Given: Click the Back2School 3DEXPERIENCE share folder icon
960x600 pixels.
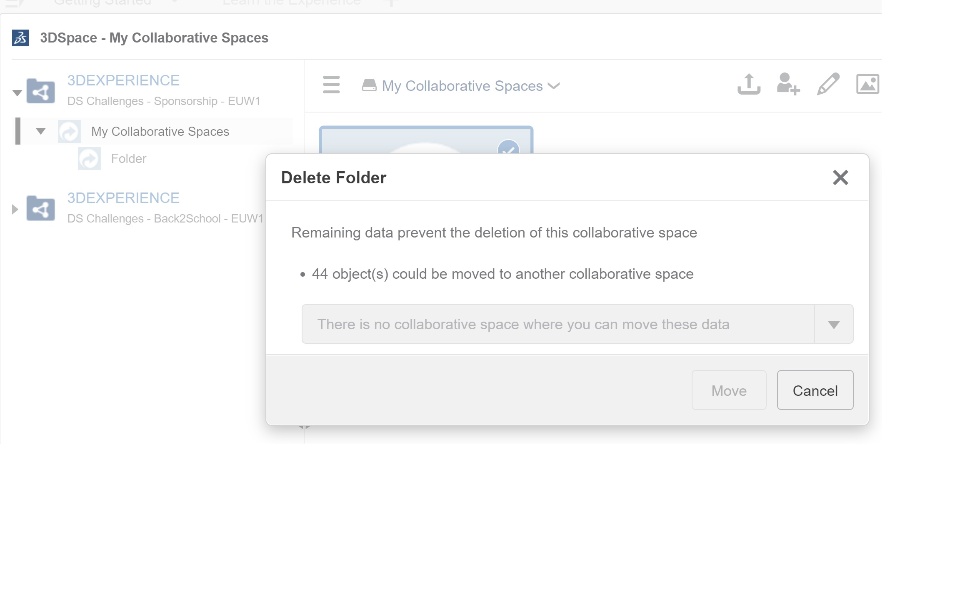Looking at the screenshot, I should coord(41,208).
